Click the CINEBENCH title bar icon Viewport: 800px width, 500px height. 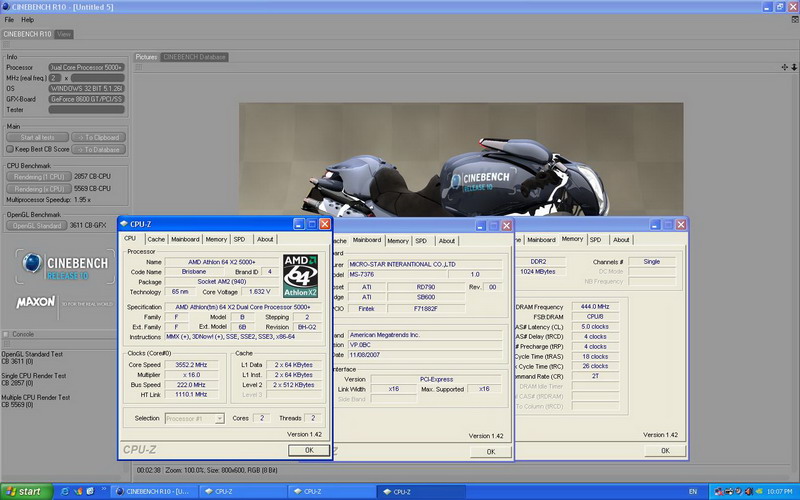(x=8, y=6)
